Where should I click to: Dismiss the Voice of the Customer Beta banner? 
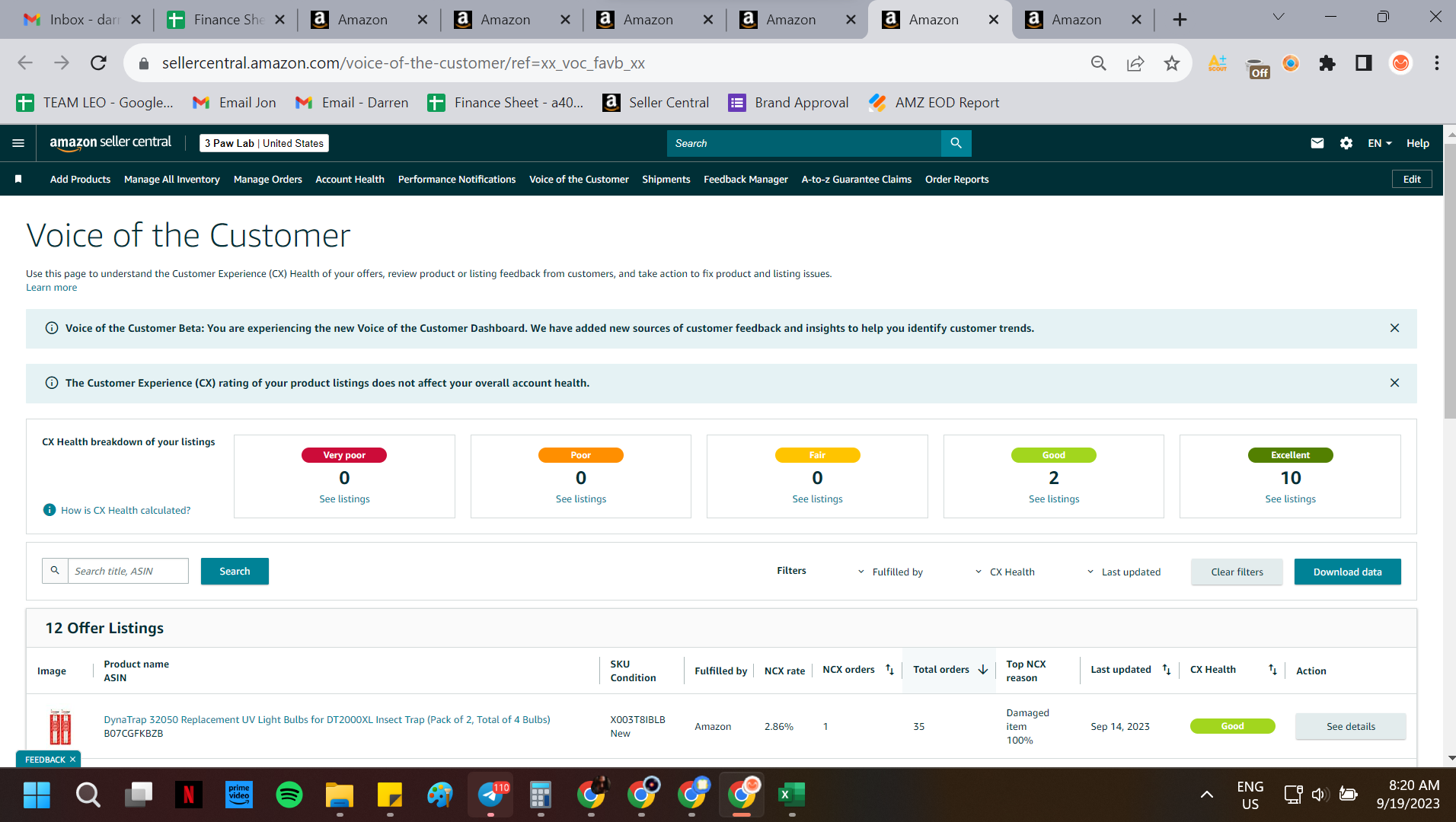point(1394,328)
